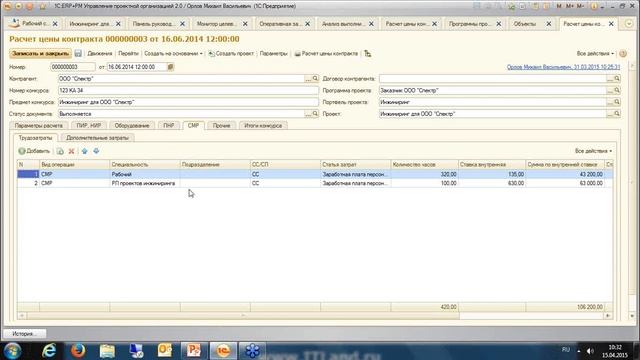Open the 1C application on the taskbar
Viewport: 640px width, 360px height.
(x=223, y=351)
